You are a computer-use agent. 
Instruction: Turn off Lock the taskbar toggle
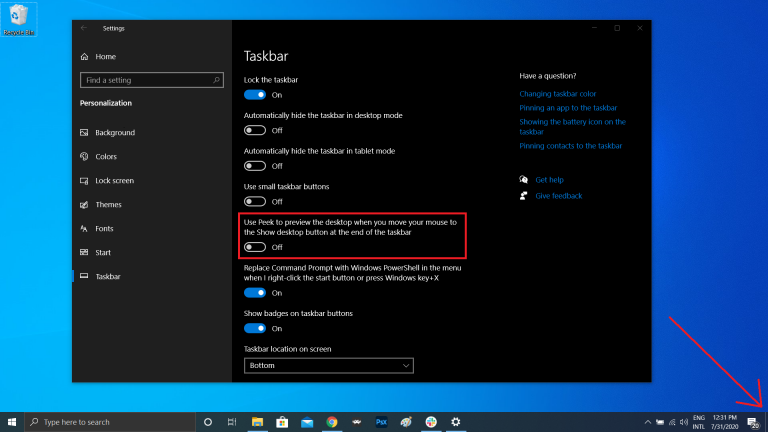tap(255, 94)
